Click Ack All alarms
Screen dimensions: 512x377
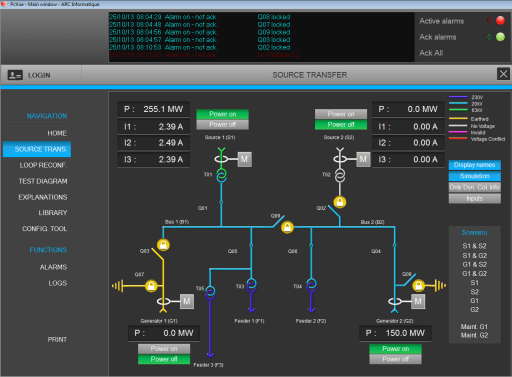pos(431,53)
